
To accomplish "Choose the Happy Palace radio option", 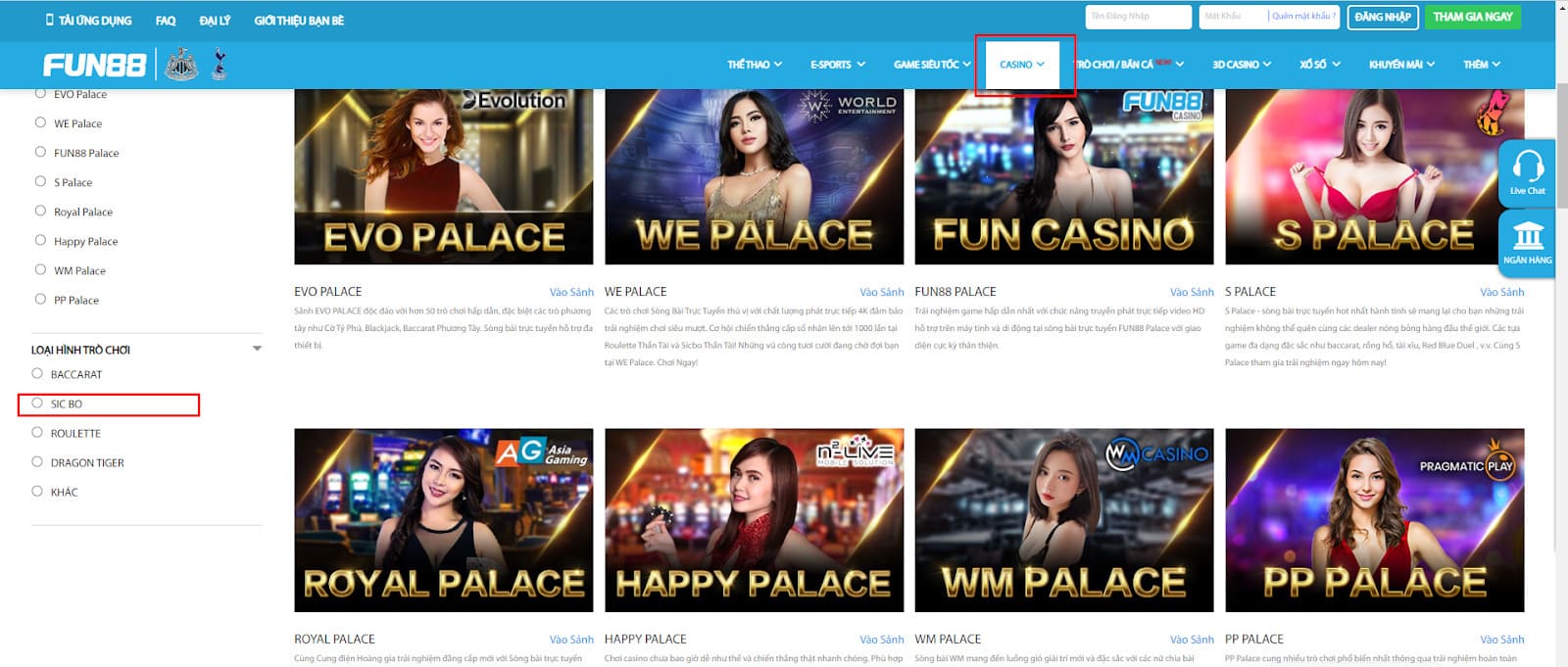I will pyautogui.click(x=40, y=240).
